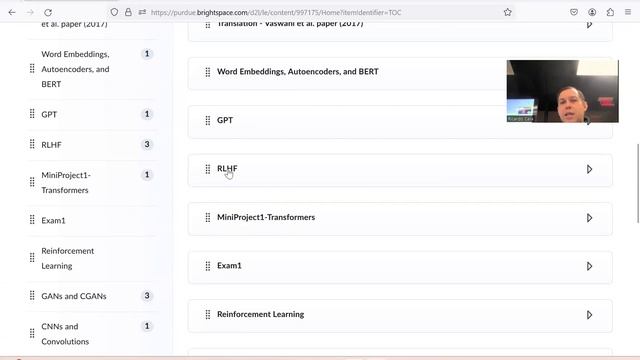Grab the drag handle beside sidebar Exam1

click(32, 220)
